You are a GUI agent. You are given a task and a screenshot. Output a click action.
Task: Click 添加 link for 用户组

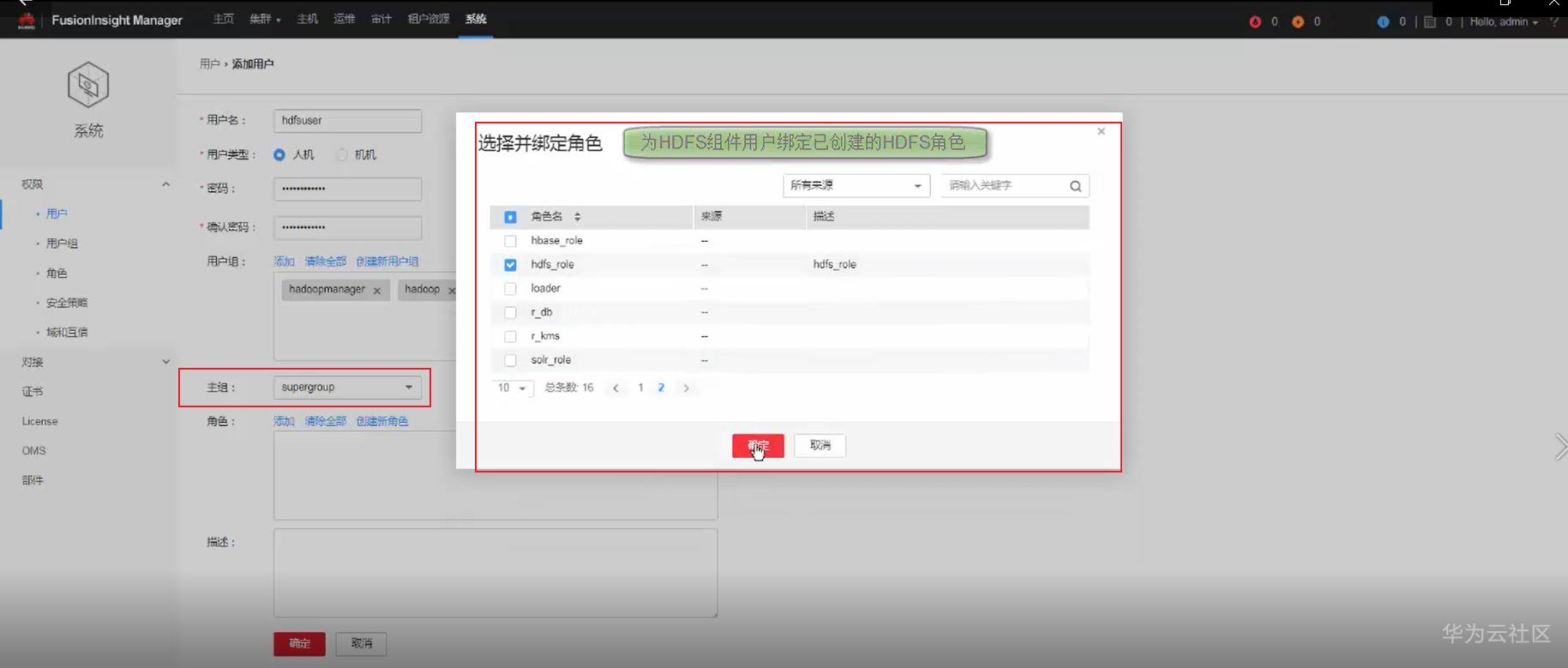click(x=284, y=262)
